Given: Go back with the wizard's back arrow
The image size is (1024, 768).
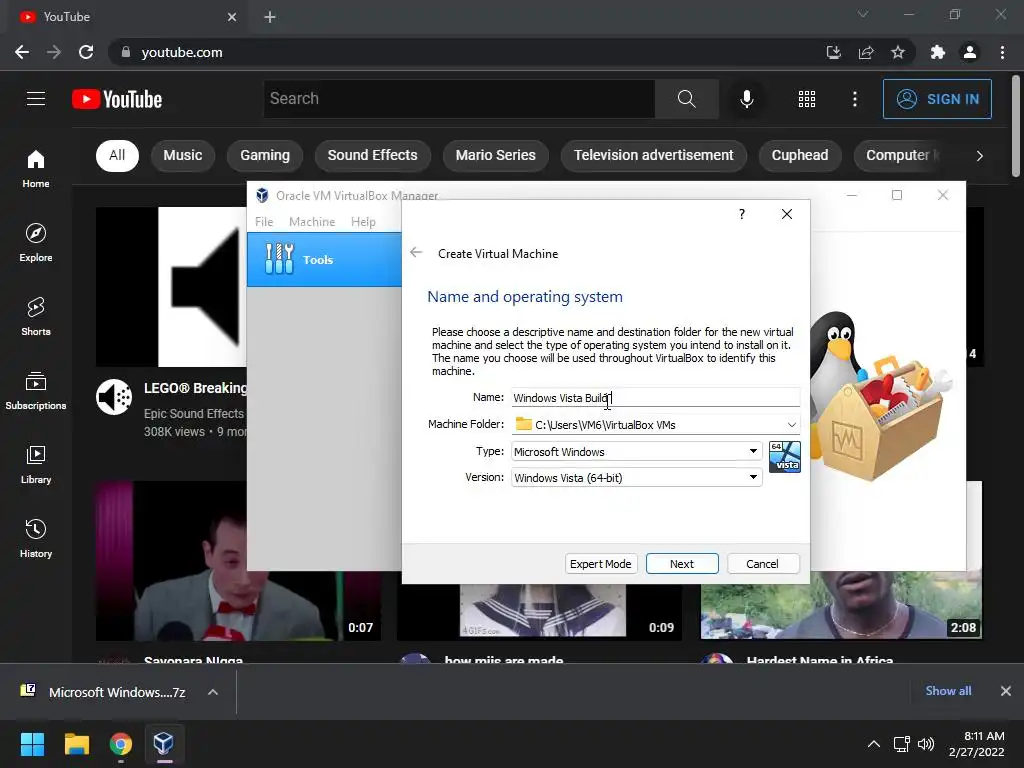Looking at the screenshot, I should pyautogui.click(x=416, y=253).
